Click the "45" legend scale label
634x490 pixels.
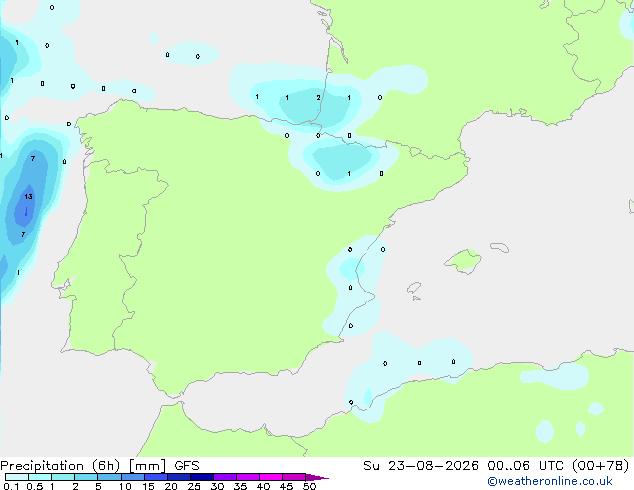pos(286,486)
